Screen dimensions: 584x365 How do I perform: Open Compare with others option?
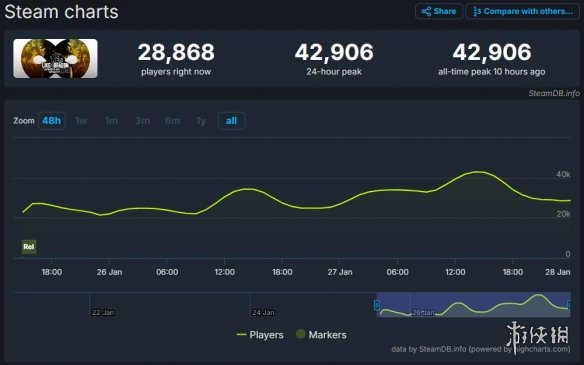click(523, 11)
